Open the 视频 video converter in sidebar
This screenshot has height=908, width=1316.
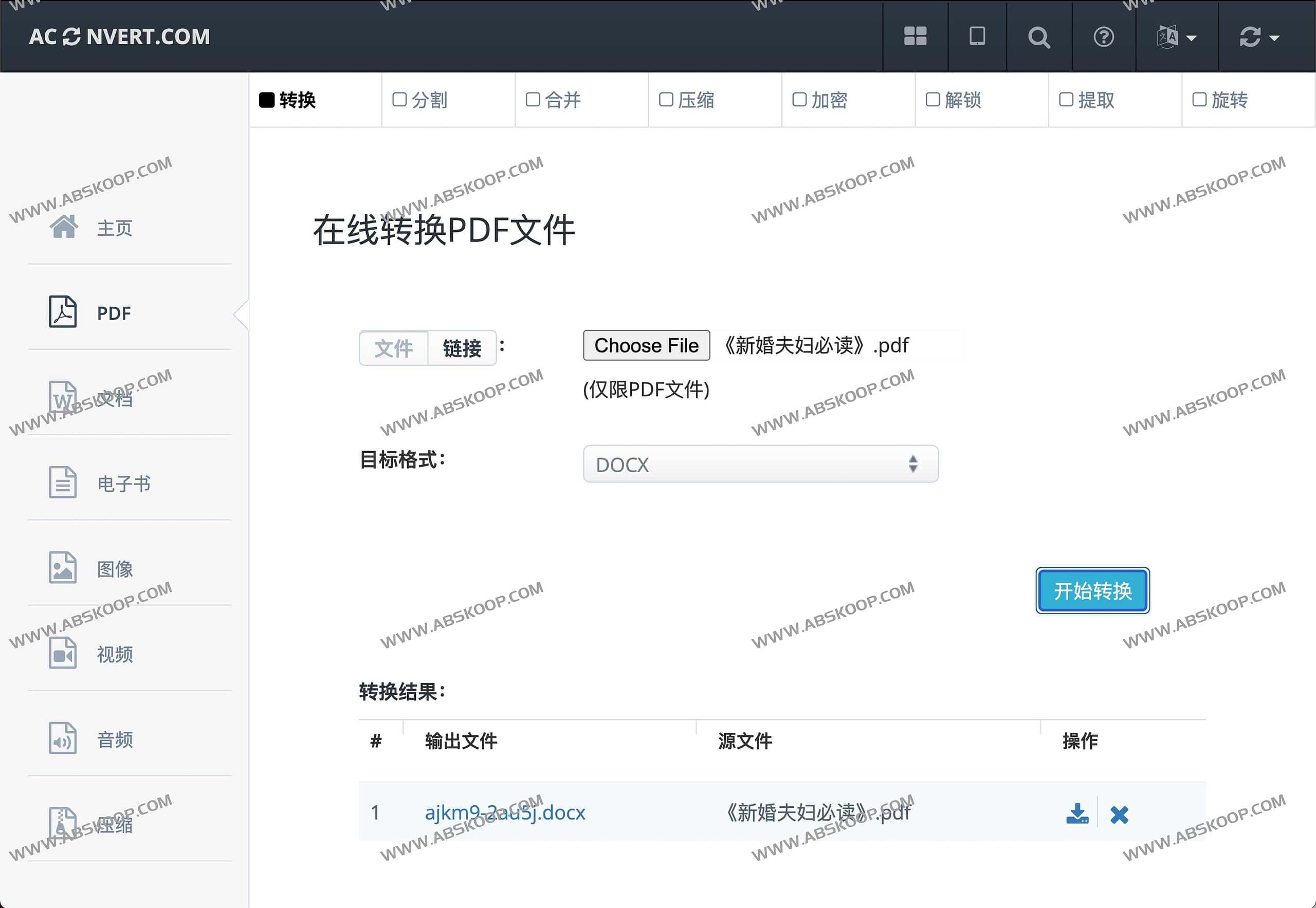(114, 654)
